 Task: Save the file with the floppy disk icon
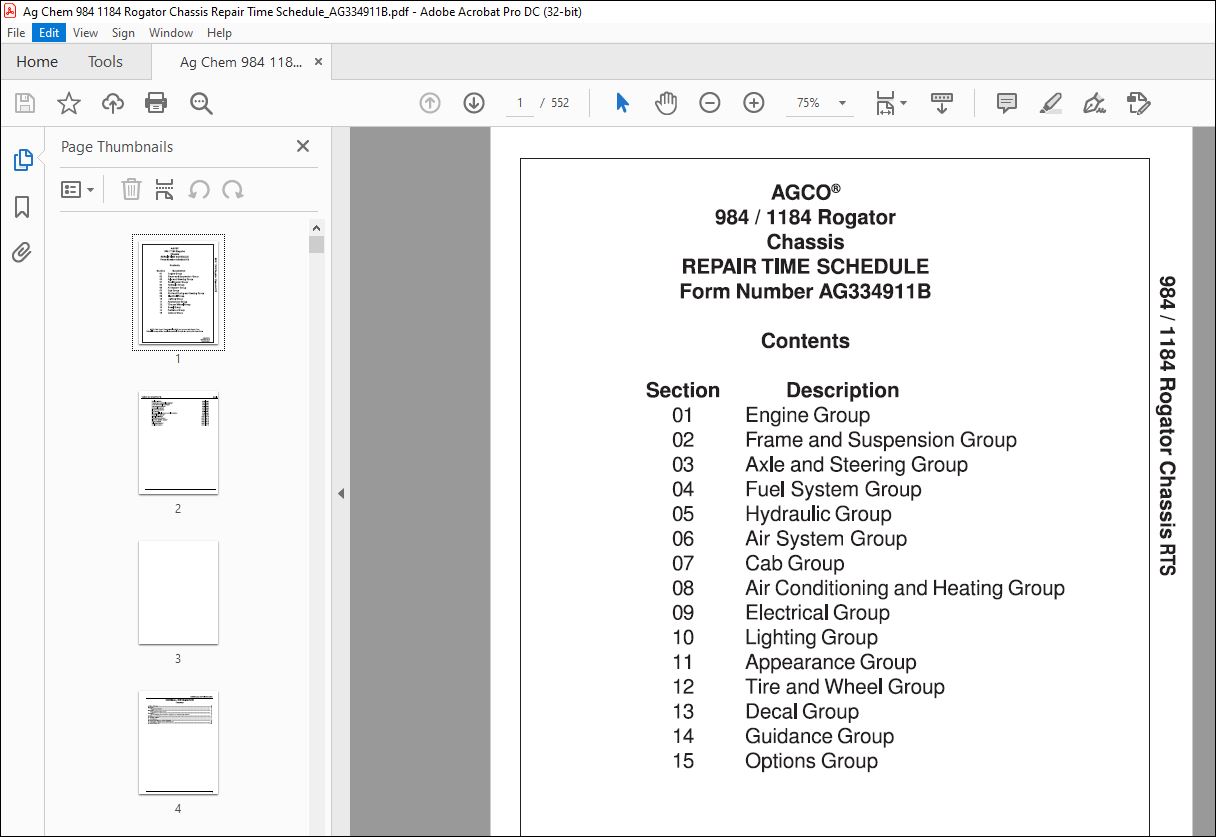(x=25, y=103)
